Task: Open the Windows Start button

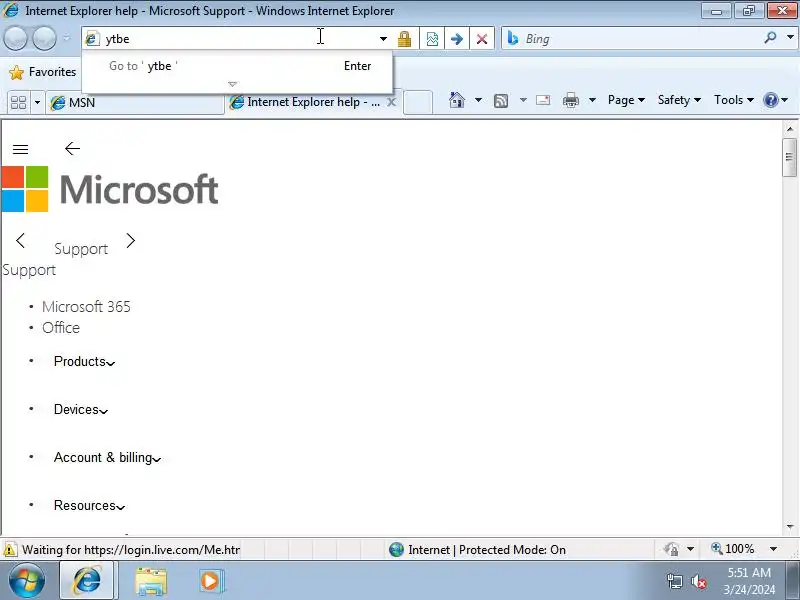Action: pyautogui.click(x=27, y=581)
